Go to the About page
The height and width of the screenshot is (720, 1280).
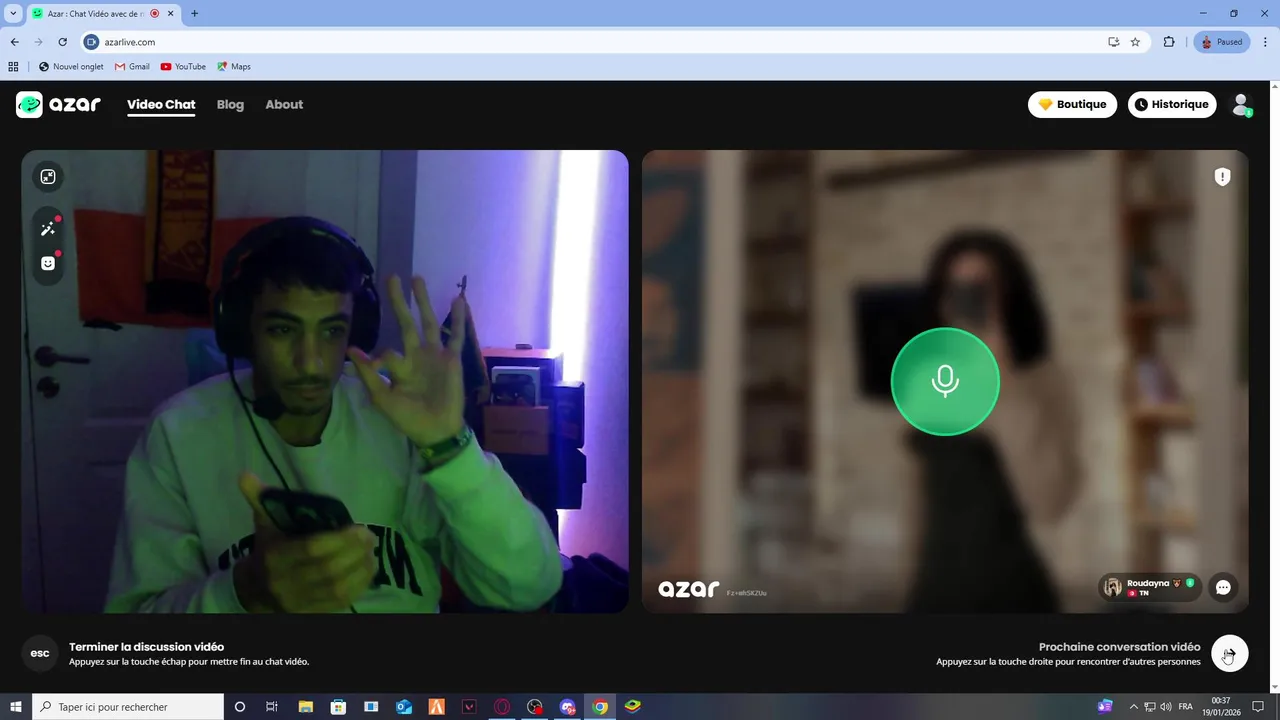coord(284,104)
